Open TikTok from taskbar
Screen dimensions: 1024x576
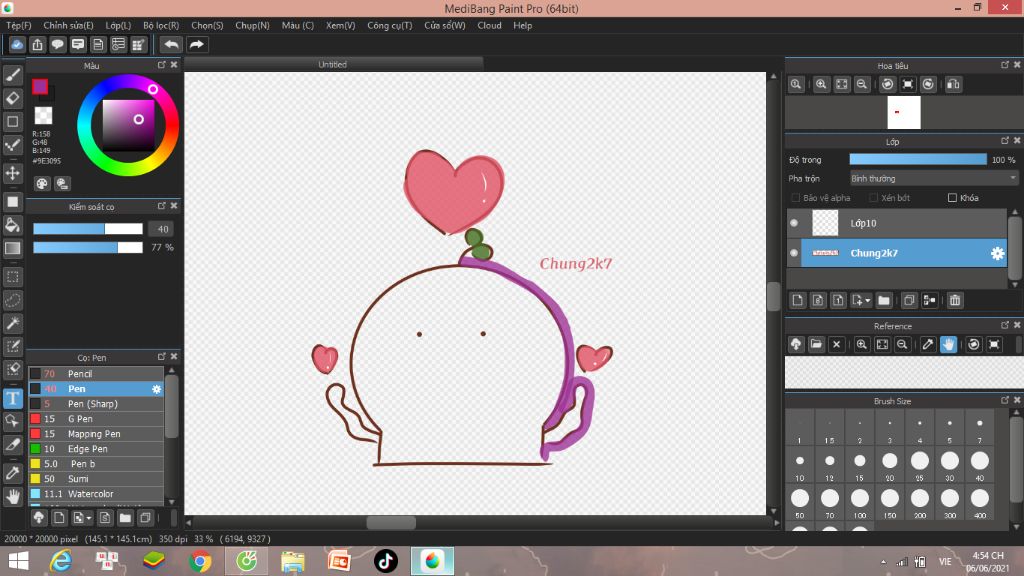coord(385,561)
